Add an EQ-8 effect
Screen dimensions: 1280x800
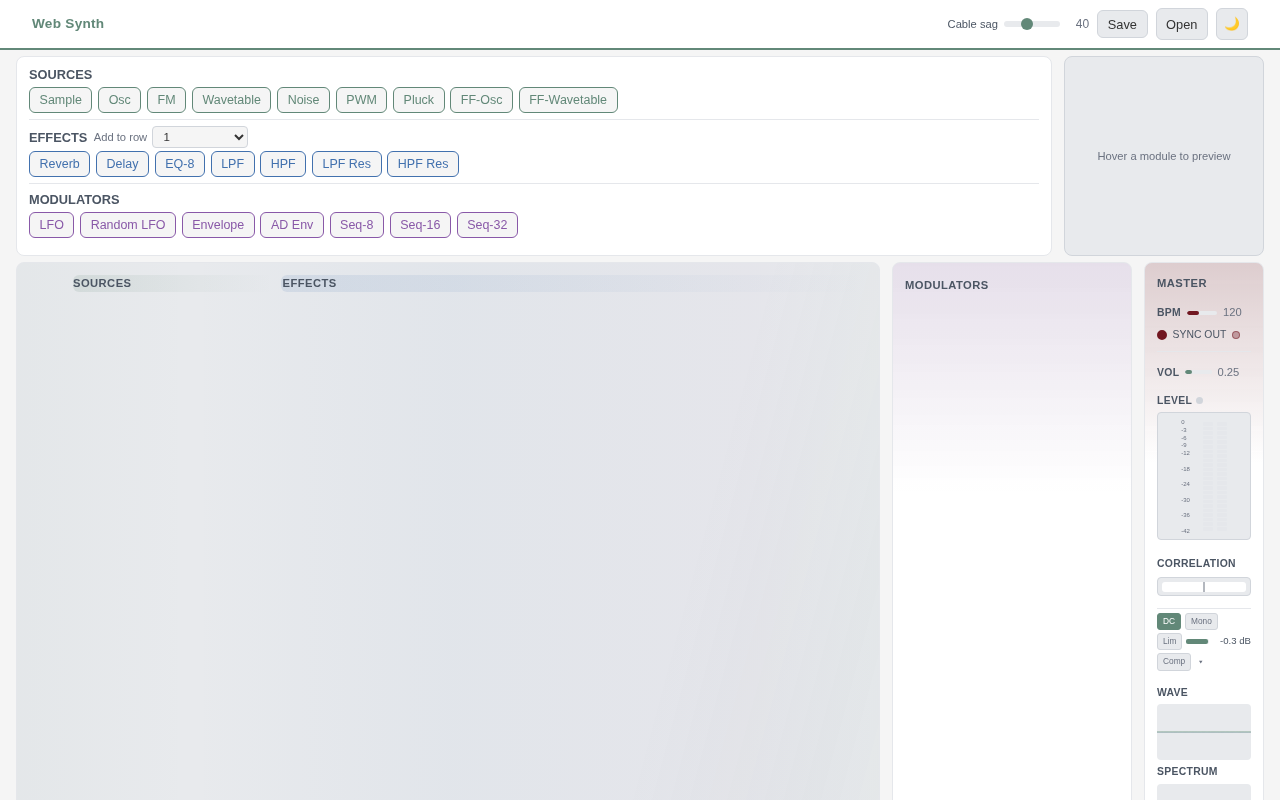pos(180,164)
